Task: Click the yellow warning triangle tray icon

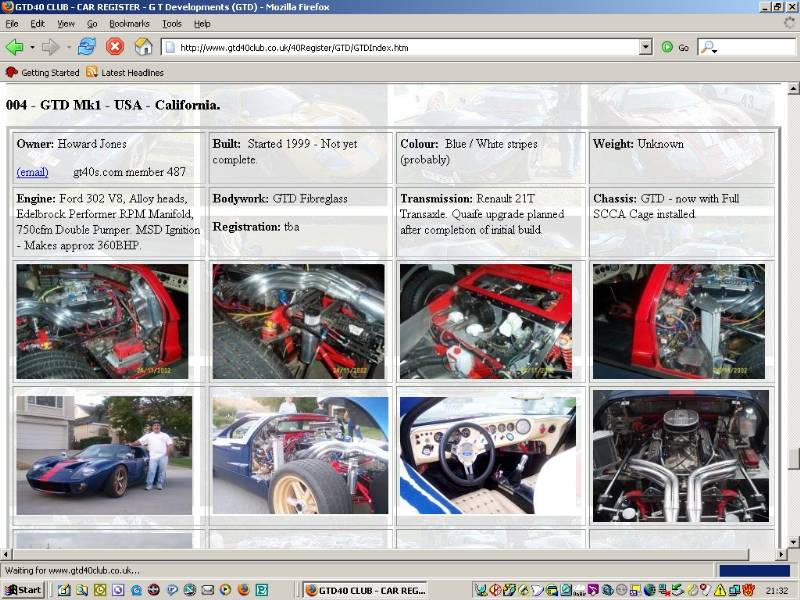Action: point(720,590)
